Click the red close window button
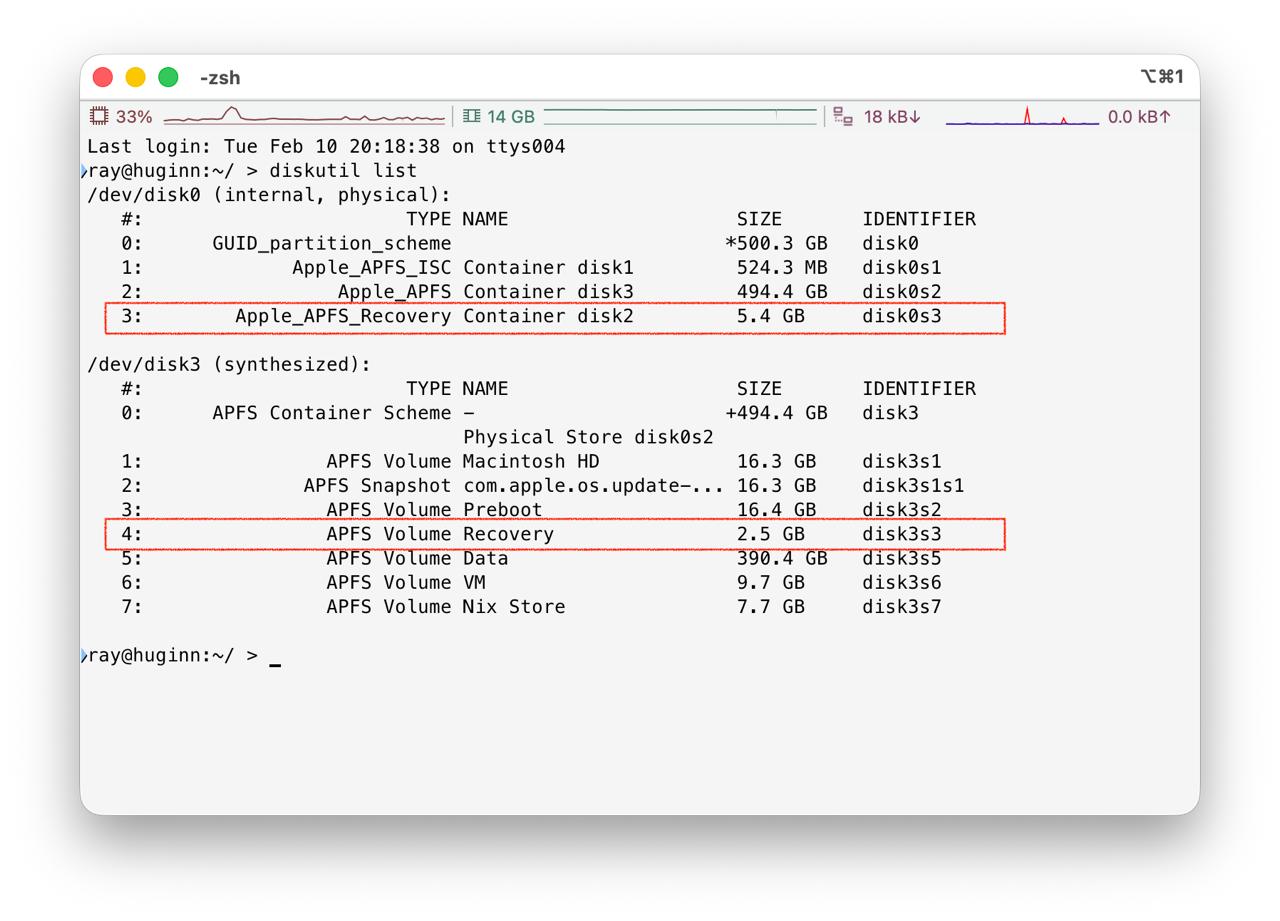The height and width of the screenshot is (921, 1280). (103, 77)
